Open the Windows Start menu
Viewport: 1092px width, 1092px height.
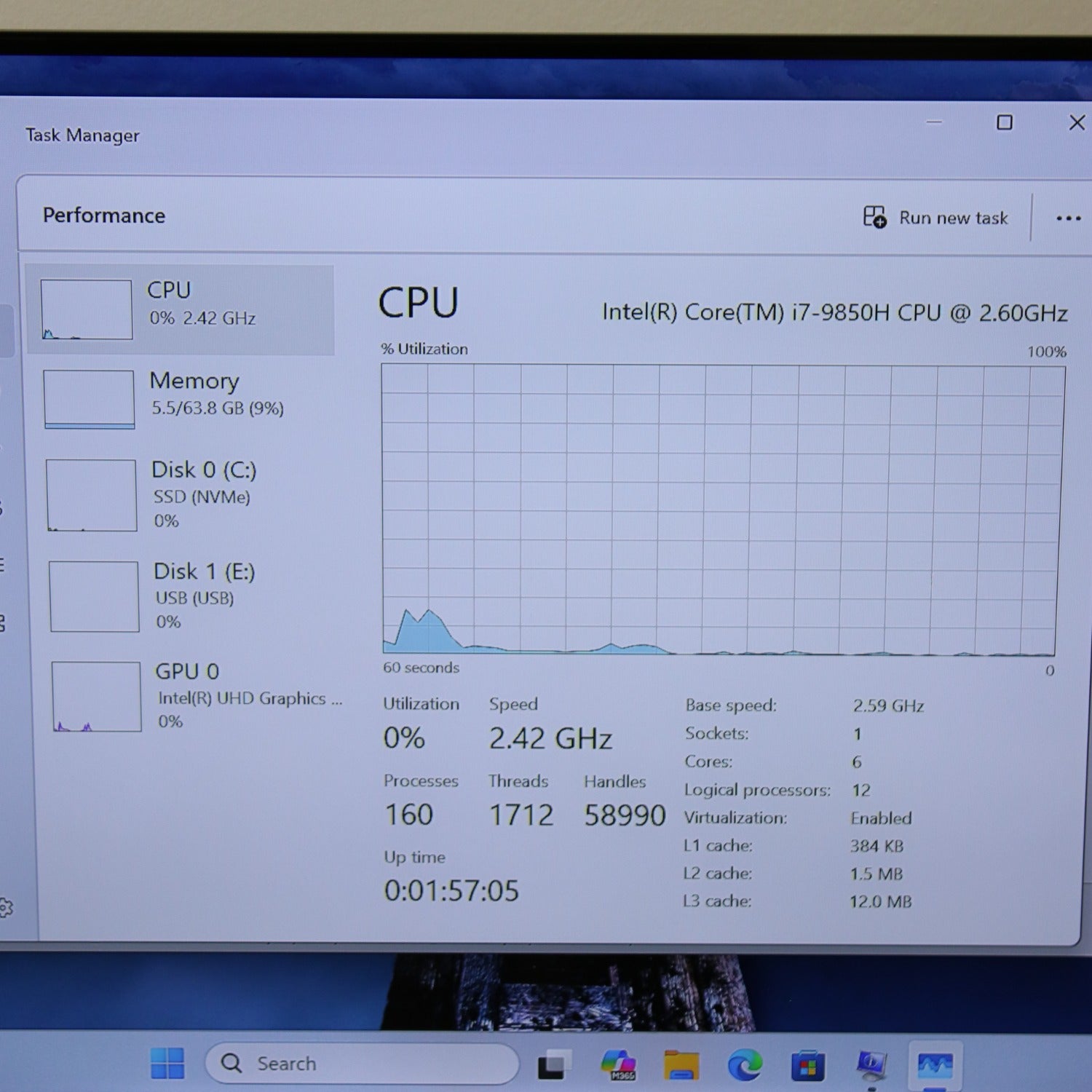(x=167, y=1064)
